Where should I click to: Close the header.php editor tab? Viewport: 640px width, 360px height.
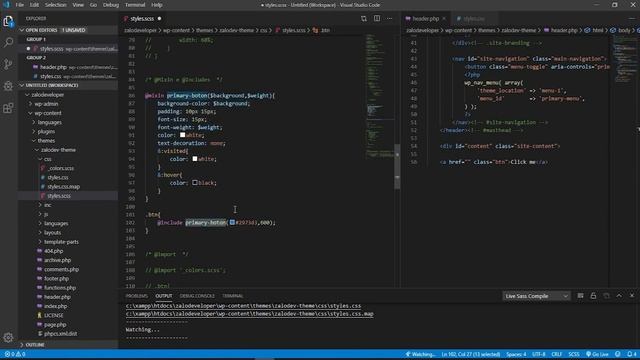click(x=444, y=18)
